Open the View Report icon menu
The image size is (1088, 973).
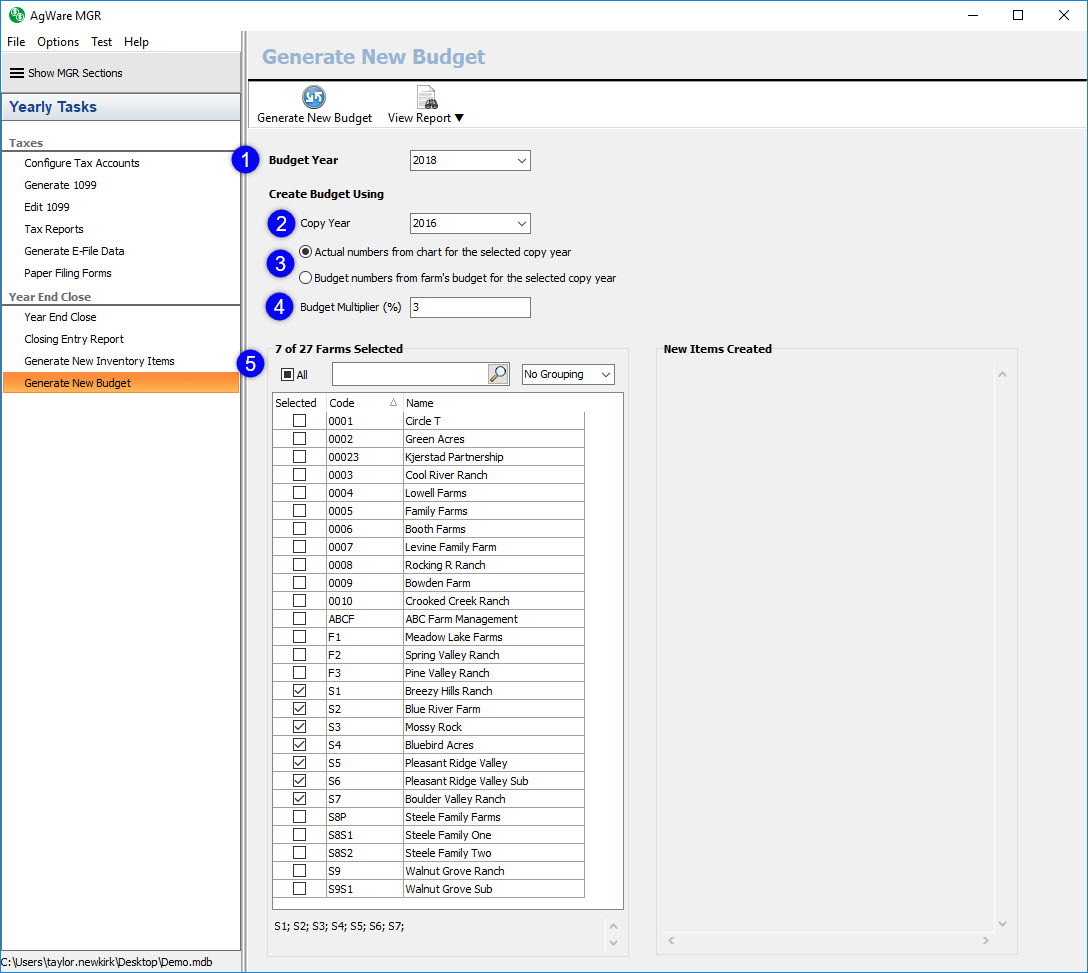pyautogui.click(x=427, y=97)
